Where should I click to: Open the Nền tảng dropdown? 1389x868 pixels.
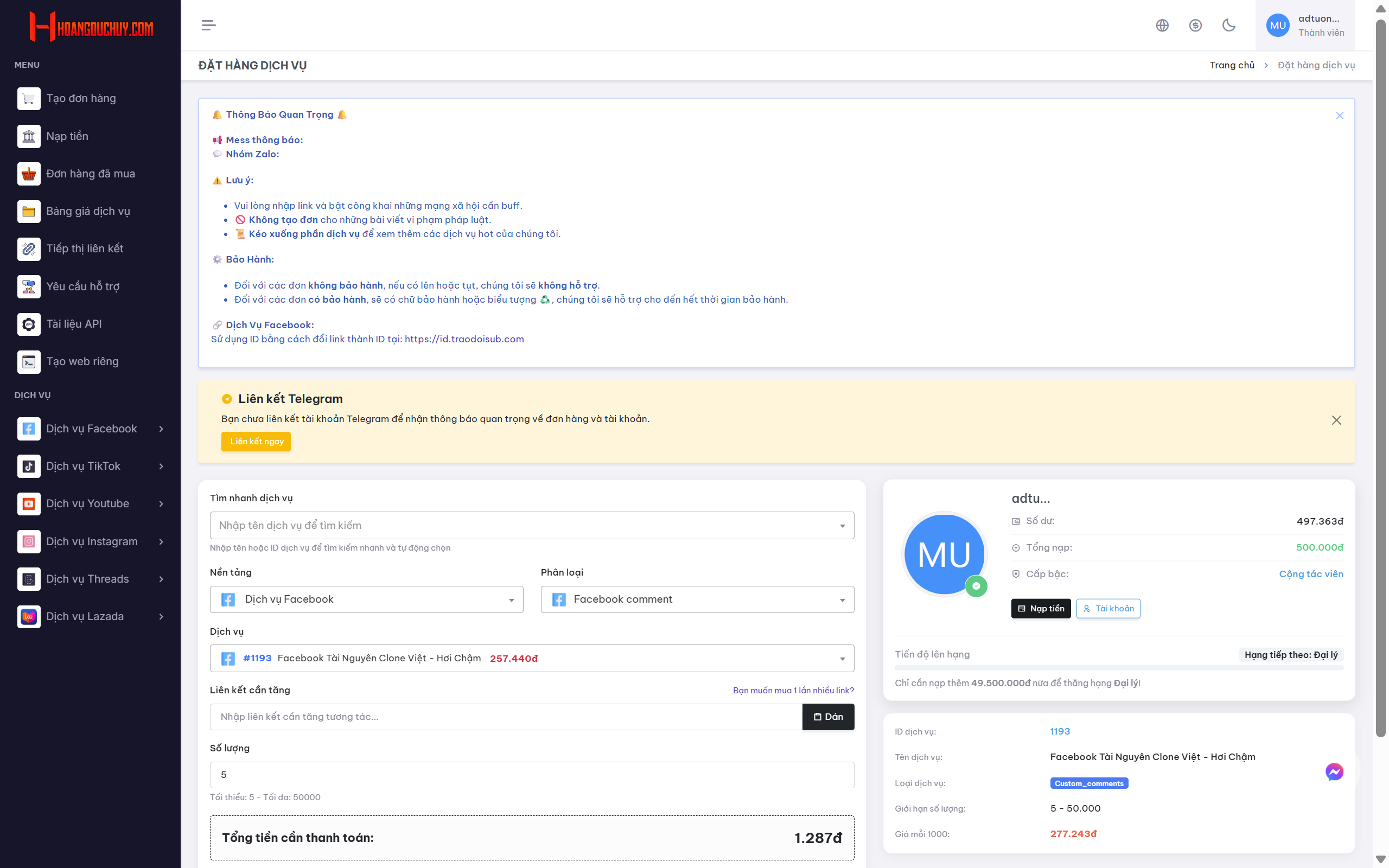coord(366,599)
